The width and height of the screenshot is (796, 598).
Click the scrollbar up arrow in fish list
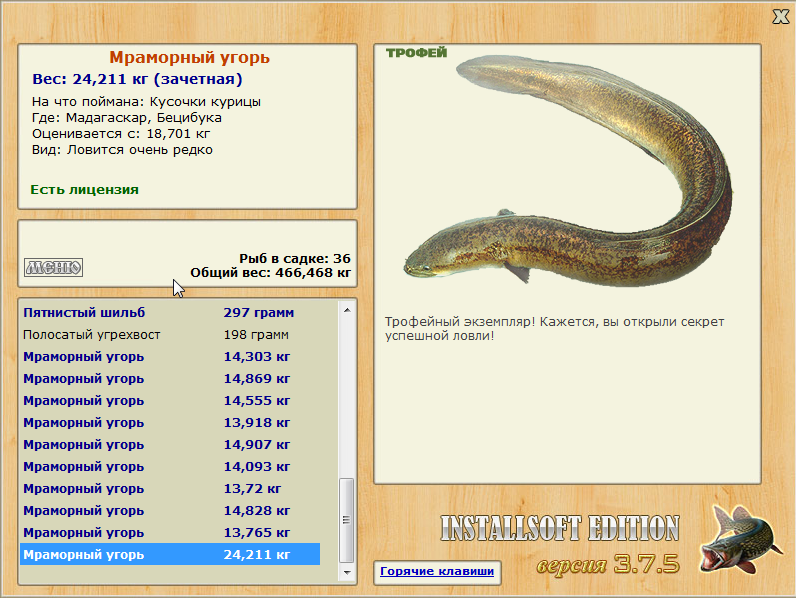(347, 310)
